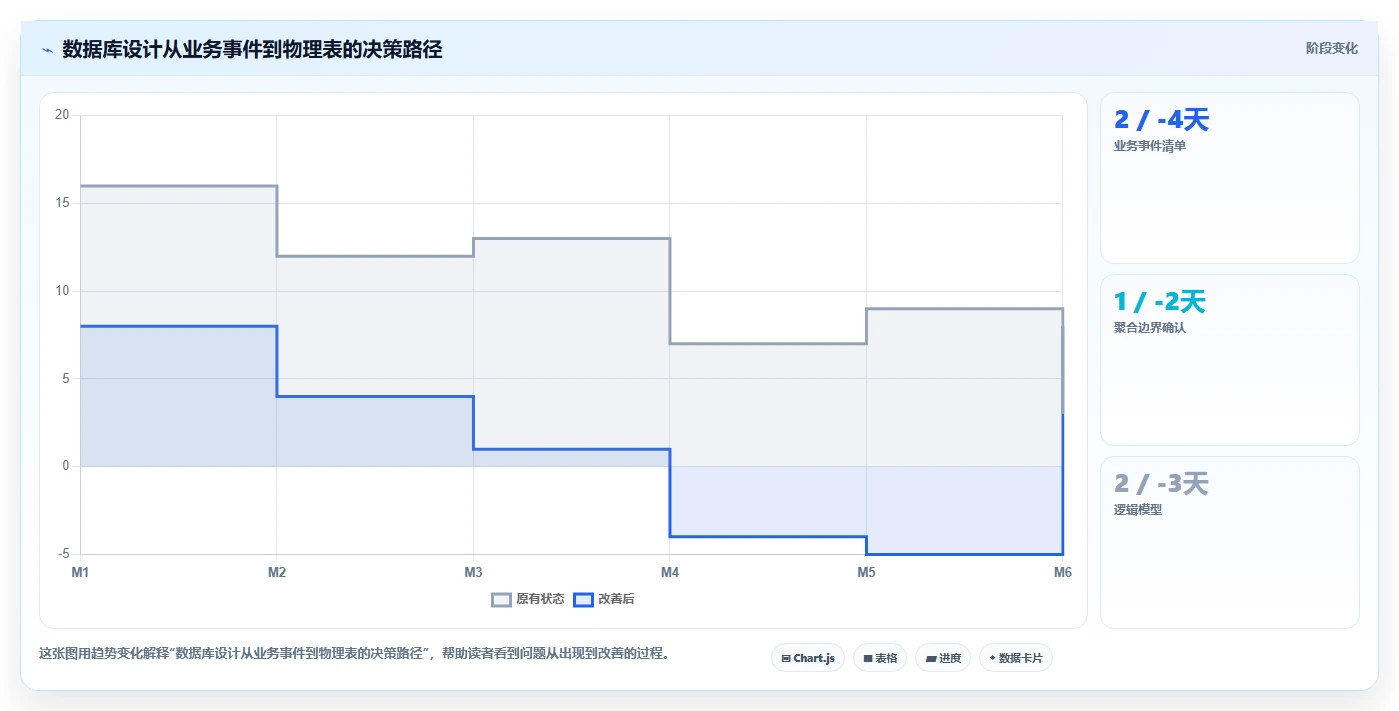Click the 改善后 legend text
1399x711 pixels.
pos(616,599)
